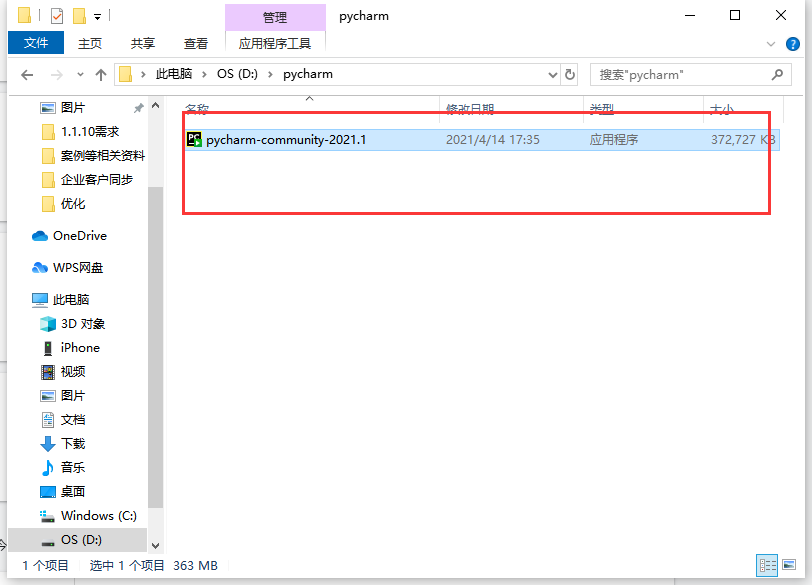This screenshot has width=812, height=585.
Task: Open pinned 图片 in quick access
Action: 72,108
